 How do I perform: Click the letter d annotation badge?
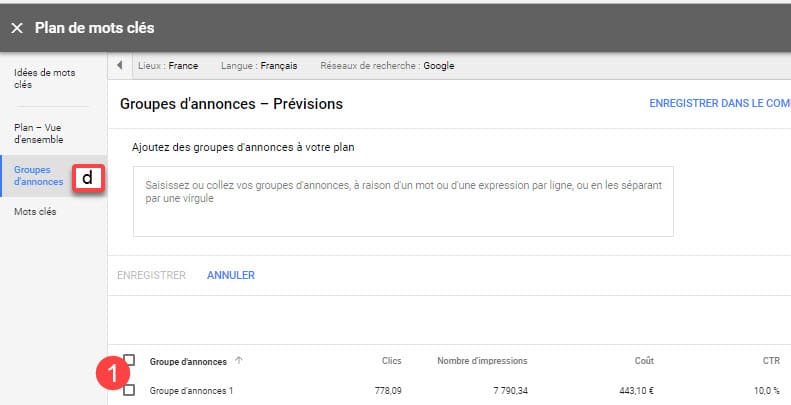tap(88, 178)
